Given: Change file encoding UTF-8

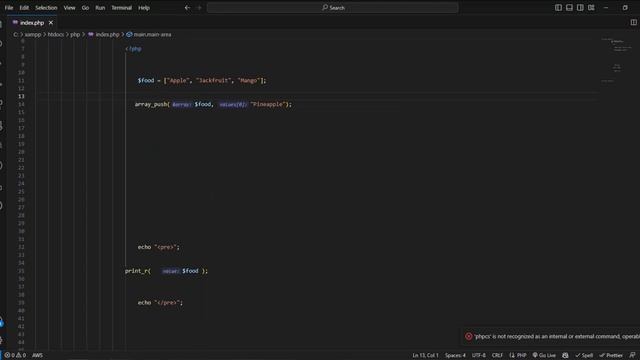Looking at the screenshot, I should 479,355.
